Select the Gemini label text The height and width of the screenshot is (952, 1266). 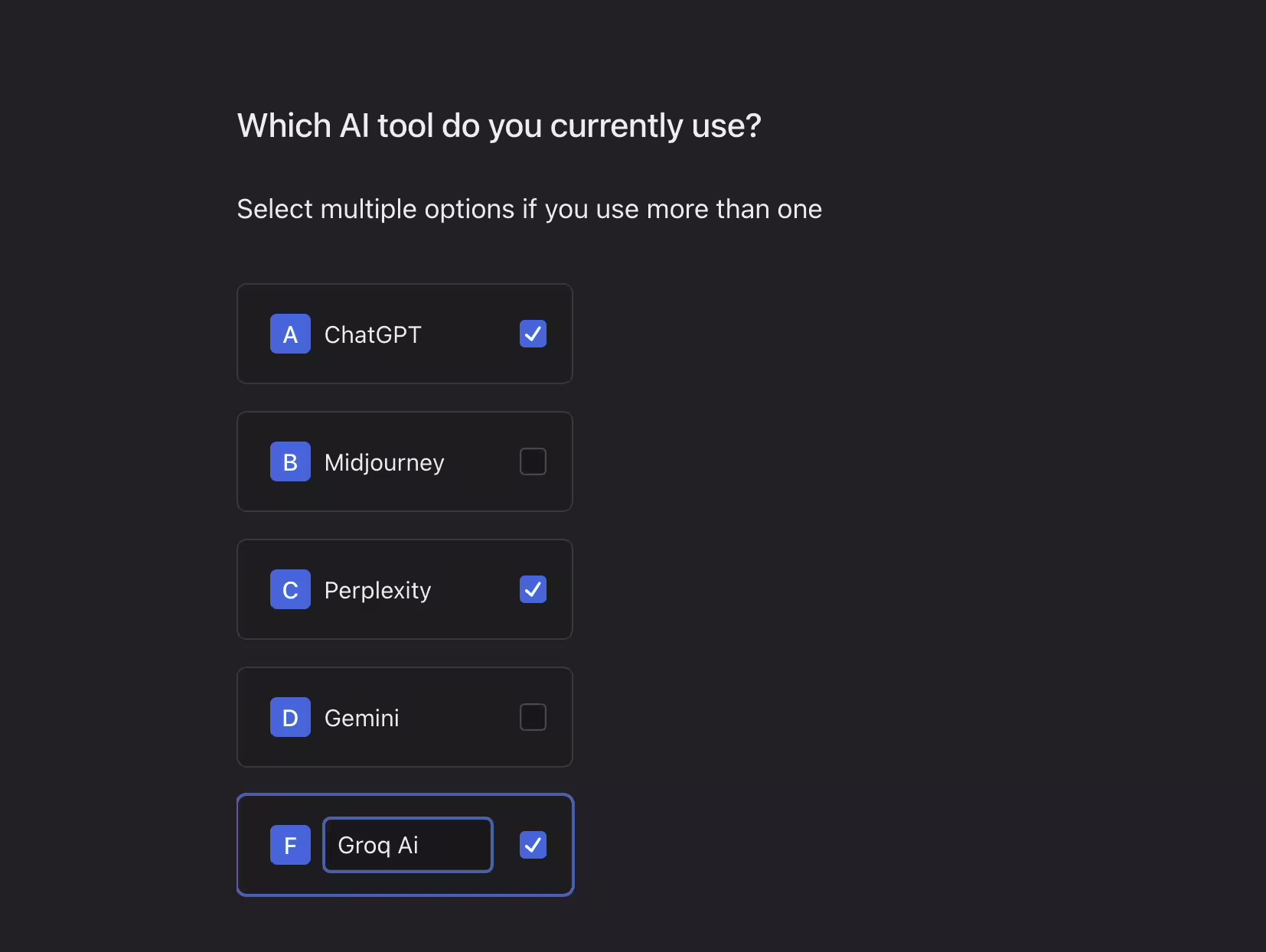click(x=361, y=718)
